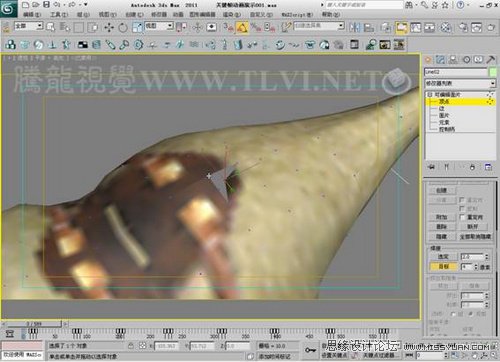Click the Mirror tool icon
This screenshot has width=500, height=362.
[355, 27]
